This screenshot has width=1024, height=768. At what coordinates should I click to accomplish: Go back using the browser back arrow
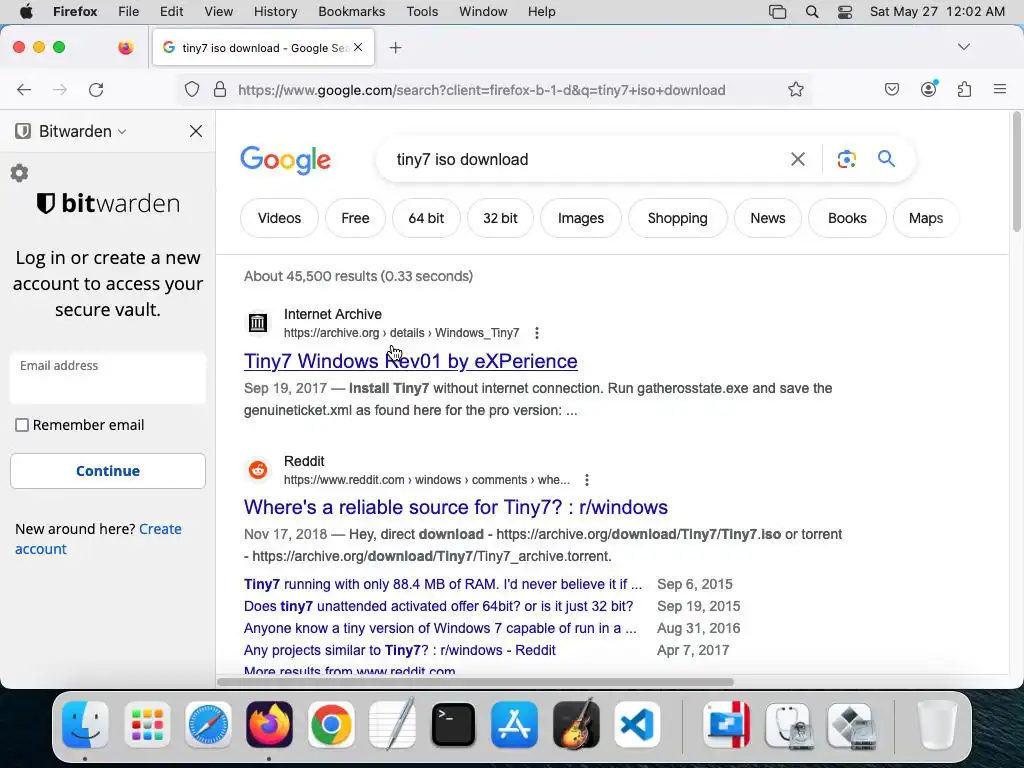pyautogui.click(x=24, y=89)
